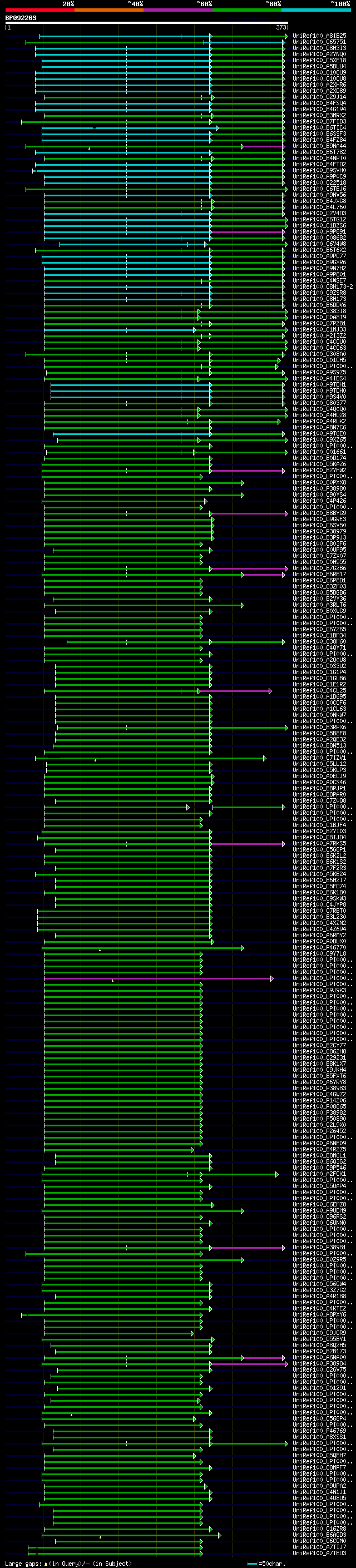This screenshot has height=1568, width=356.
Task: Open hit UniRef100_A8IB25
Action: point(319,36)
